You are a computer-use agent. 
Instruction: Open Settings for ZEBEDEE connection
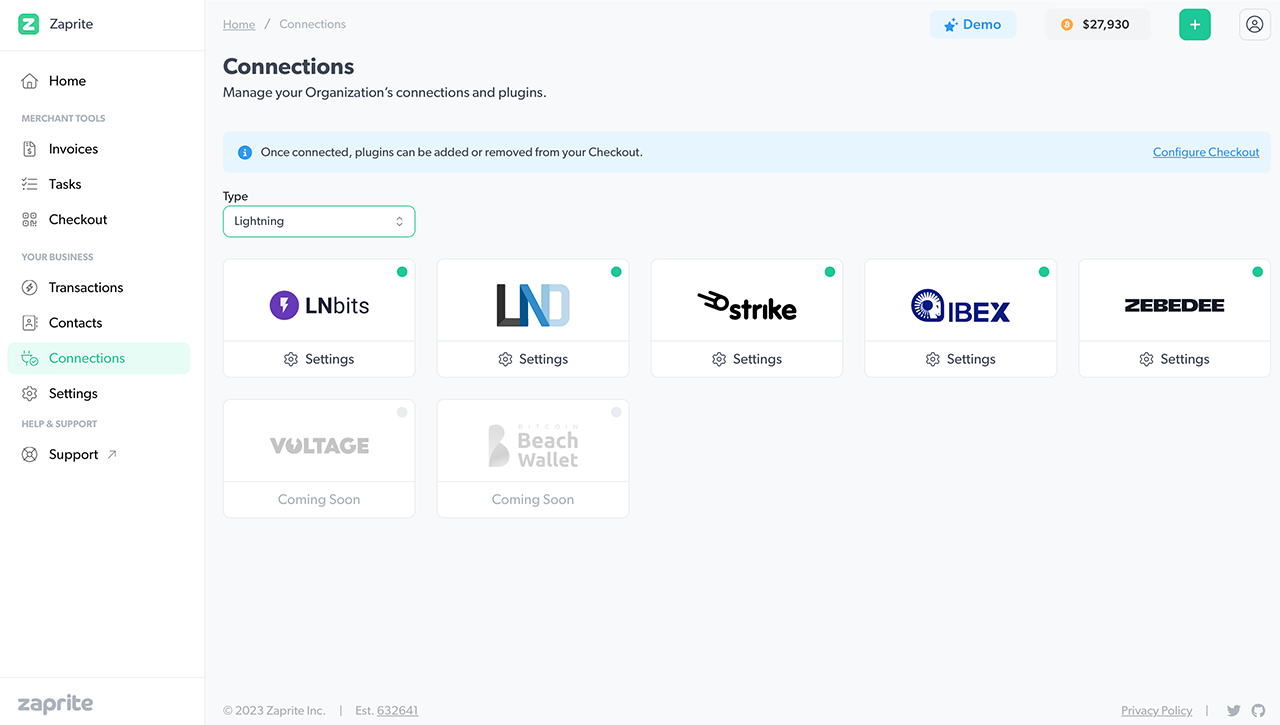(x=1175, y=359)
